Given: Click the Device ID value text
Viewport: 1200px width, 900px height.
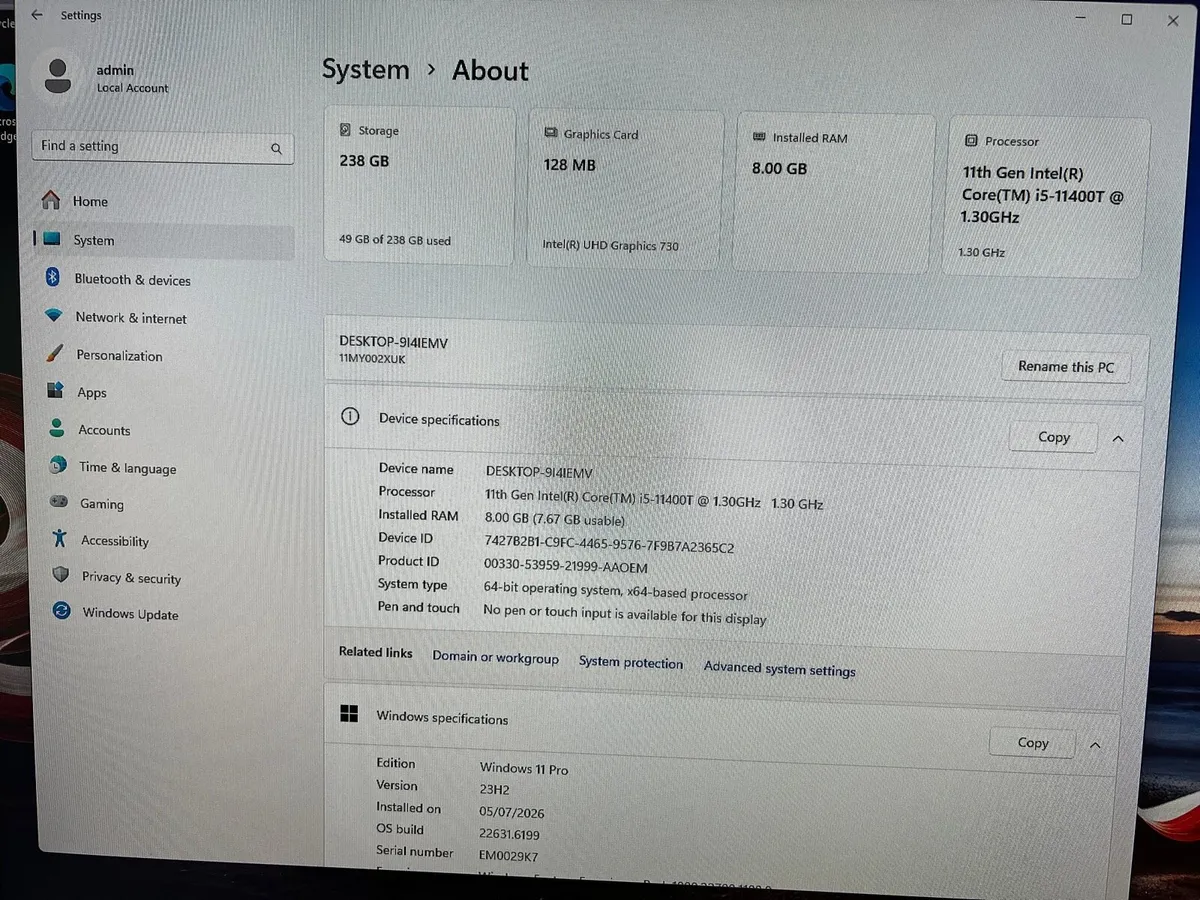Looking at the screenshot, I should click(609, 546).
